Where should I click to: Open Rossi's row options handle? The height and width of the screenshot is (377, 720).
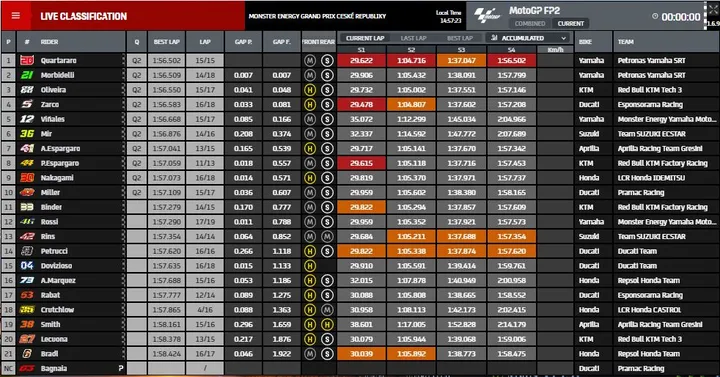tap(123, 222)
